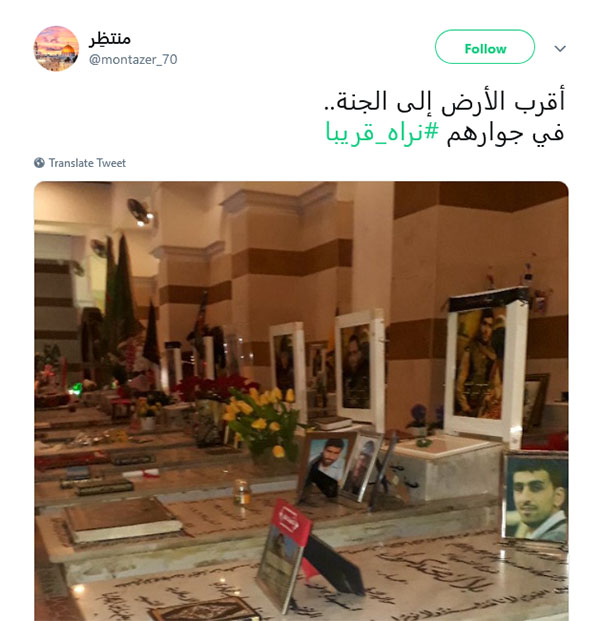Click the yellow tulips in the photo
The image size is (600, 621).
click(x=261, y=418)
